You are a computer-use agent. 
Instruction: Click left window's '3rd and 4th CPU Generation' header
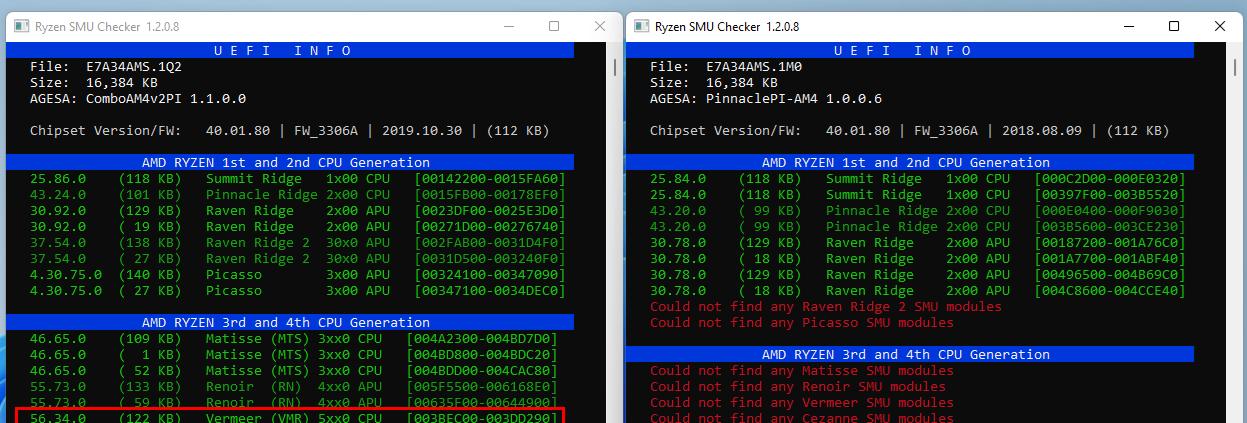tap(290, 322)
